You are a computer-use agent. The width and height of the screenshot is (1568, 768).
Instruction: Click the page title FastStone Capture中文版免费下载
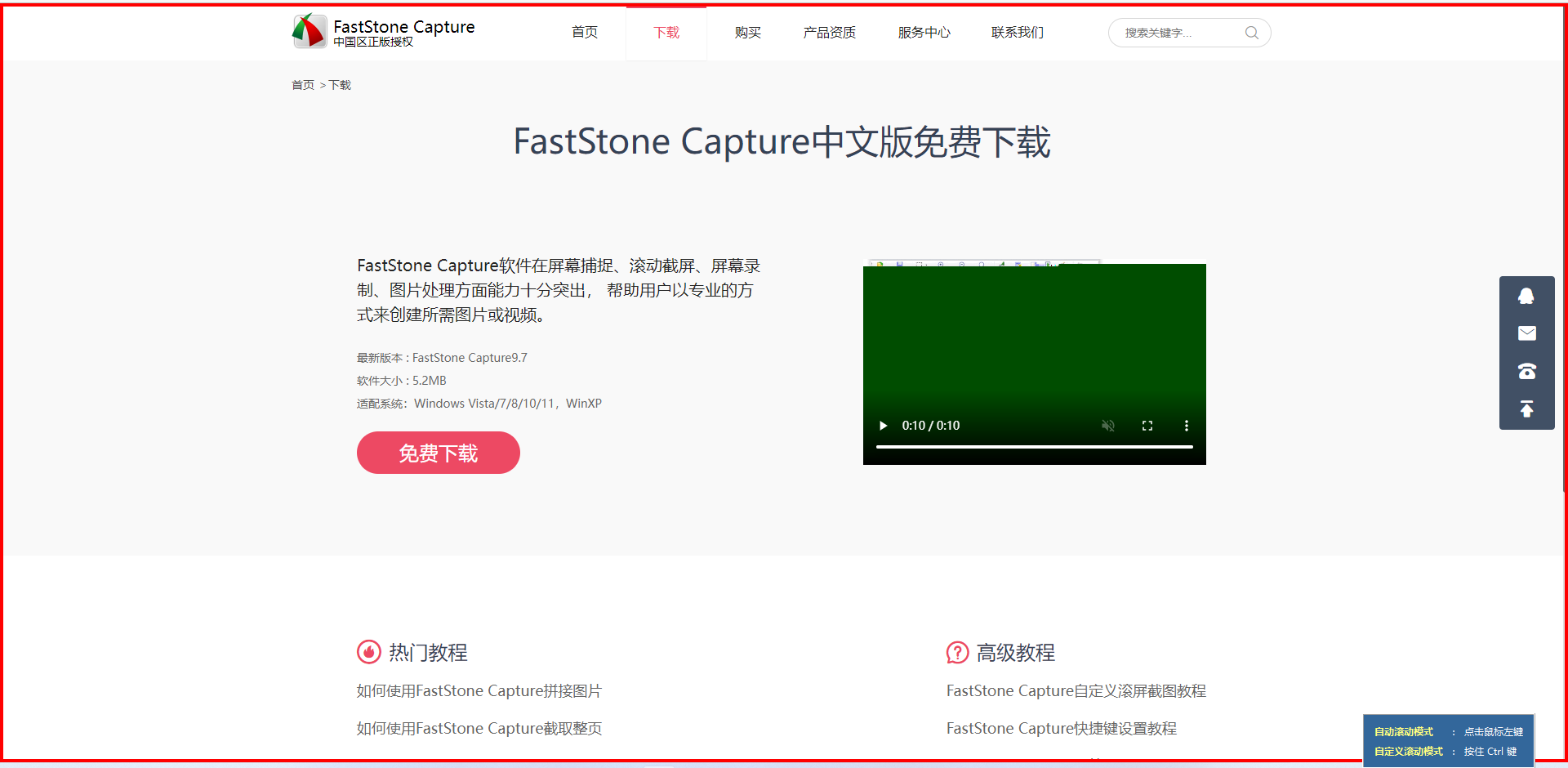[782, 142]
